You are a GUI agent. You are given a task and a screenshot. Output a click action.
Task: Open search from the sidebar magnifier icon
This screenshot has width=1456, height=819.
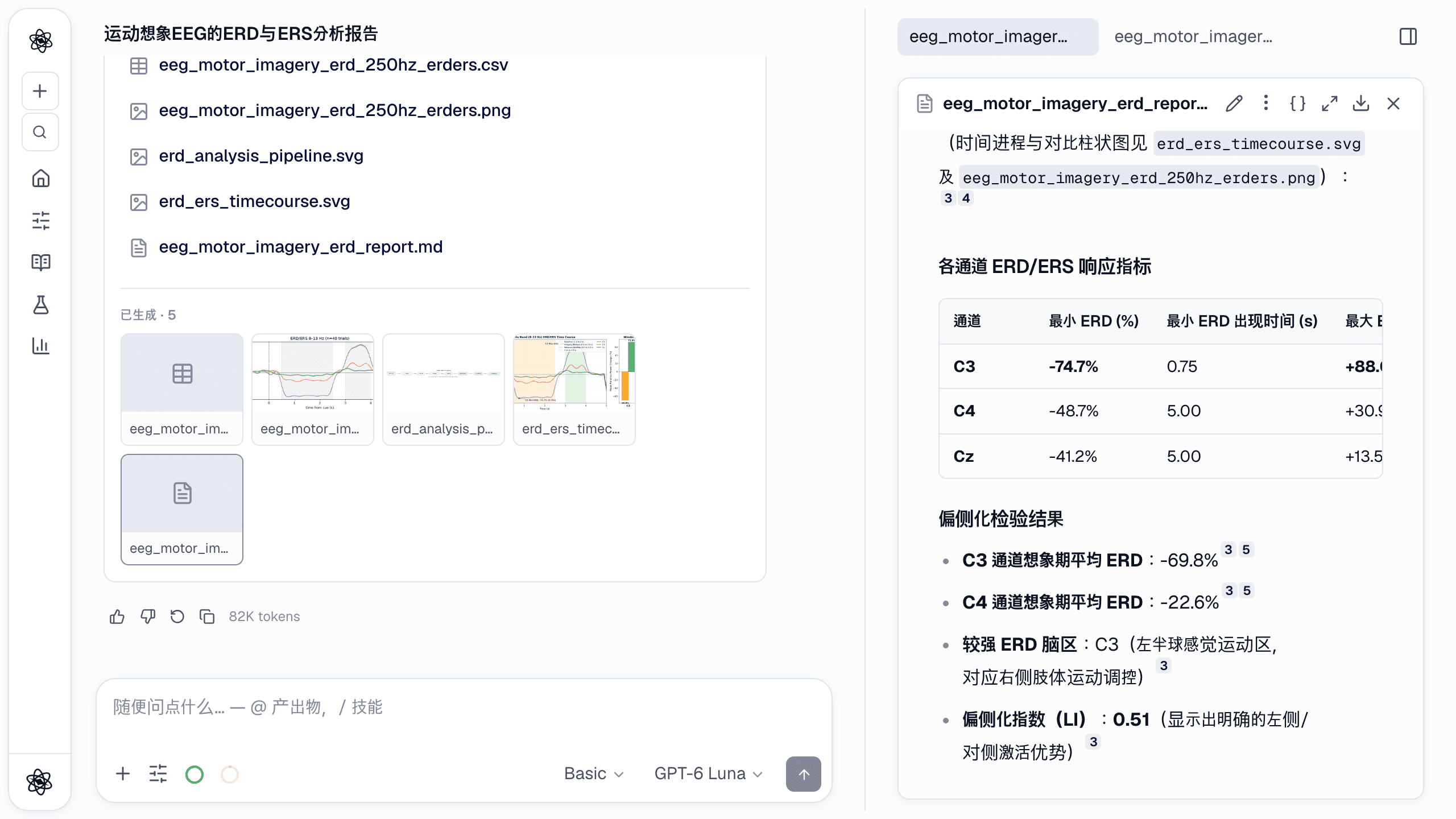coord(40,132)
